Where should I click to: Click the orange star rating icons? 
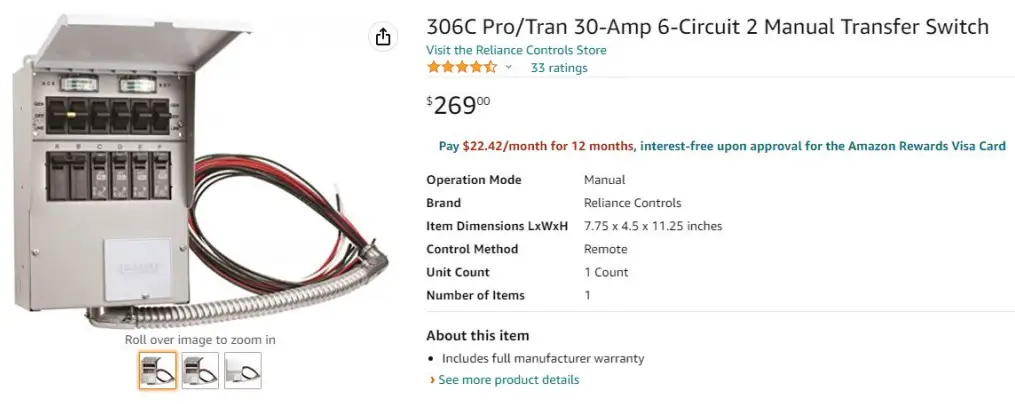[461, 68]
